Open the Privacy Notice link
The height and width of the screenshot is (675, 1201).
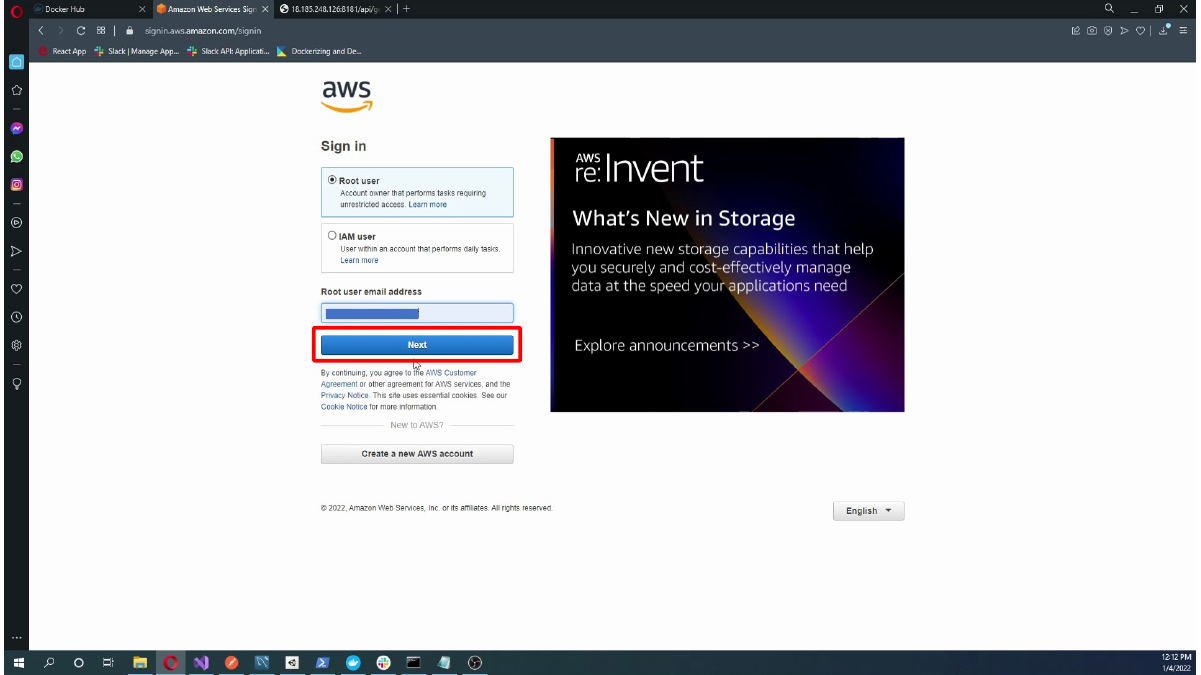pyautogui.click(x=345, y=395)
